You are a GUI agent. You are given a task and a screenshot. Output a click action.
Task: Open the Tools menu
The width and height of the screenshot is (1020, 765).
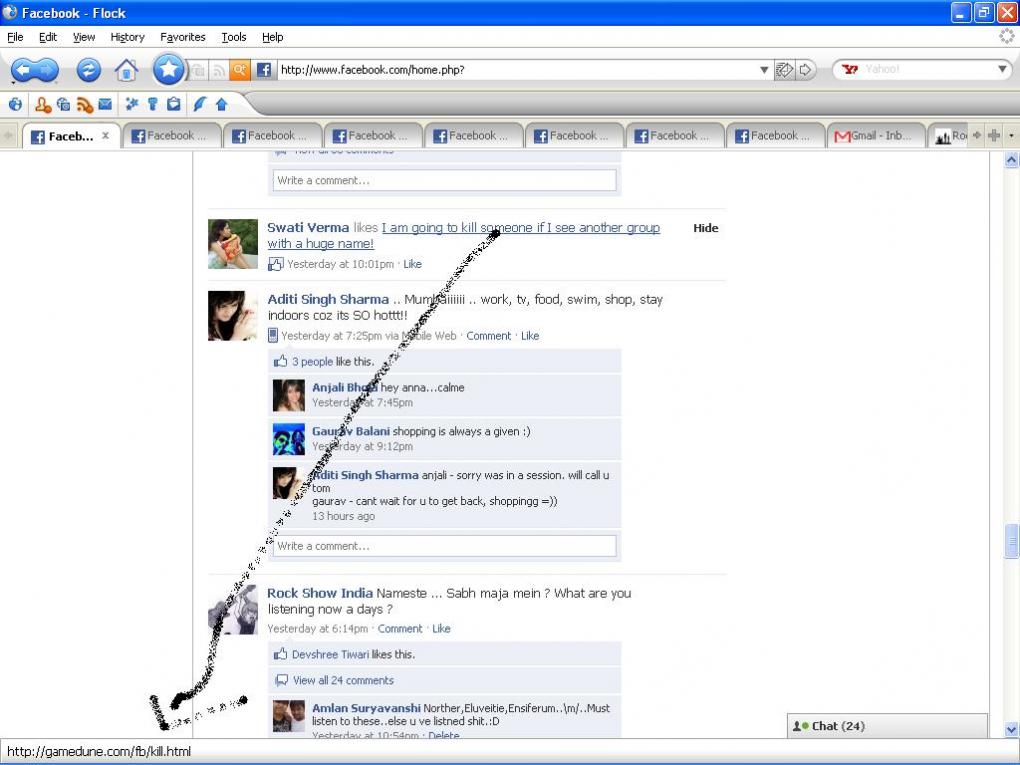234,37
